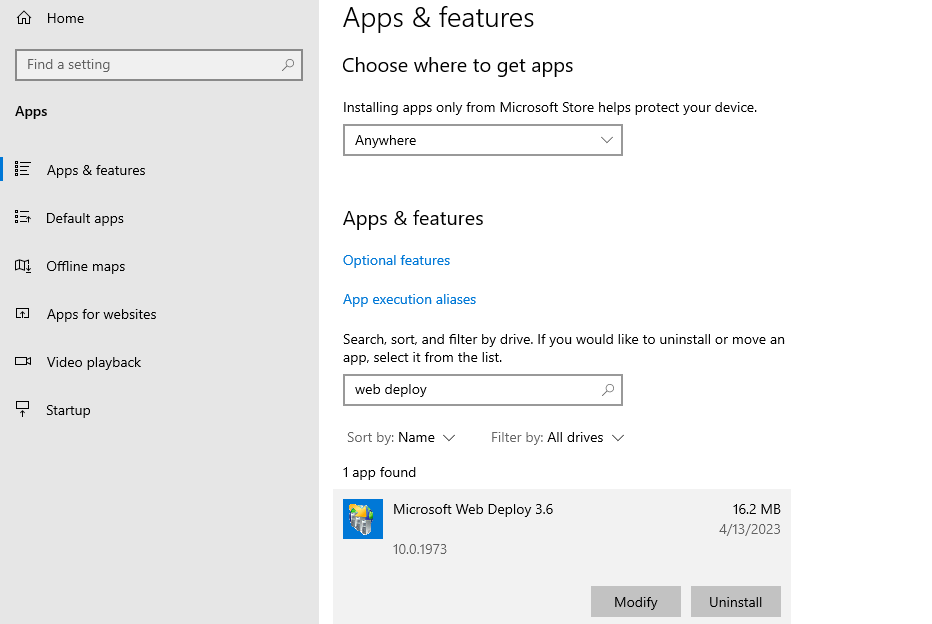Open the Anywhere app source dropdown

[483, 140]
